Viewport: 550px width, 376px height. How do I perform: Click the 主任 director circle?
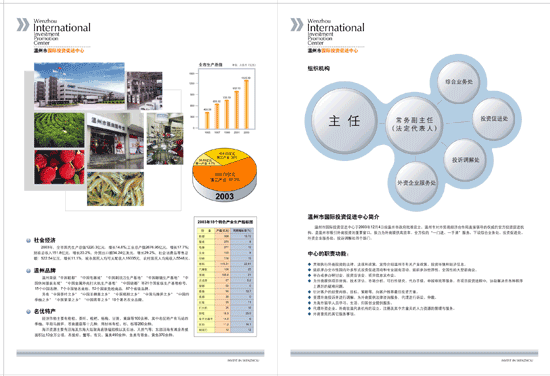pyautogui.click(x=344, y=121)
